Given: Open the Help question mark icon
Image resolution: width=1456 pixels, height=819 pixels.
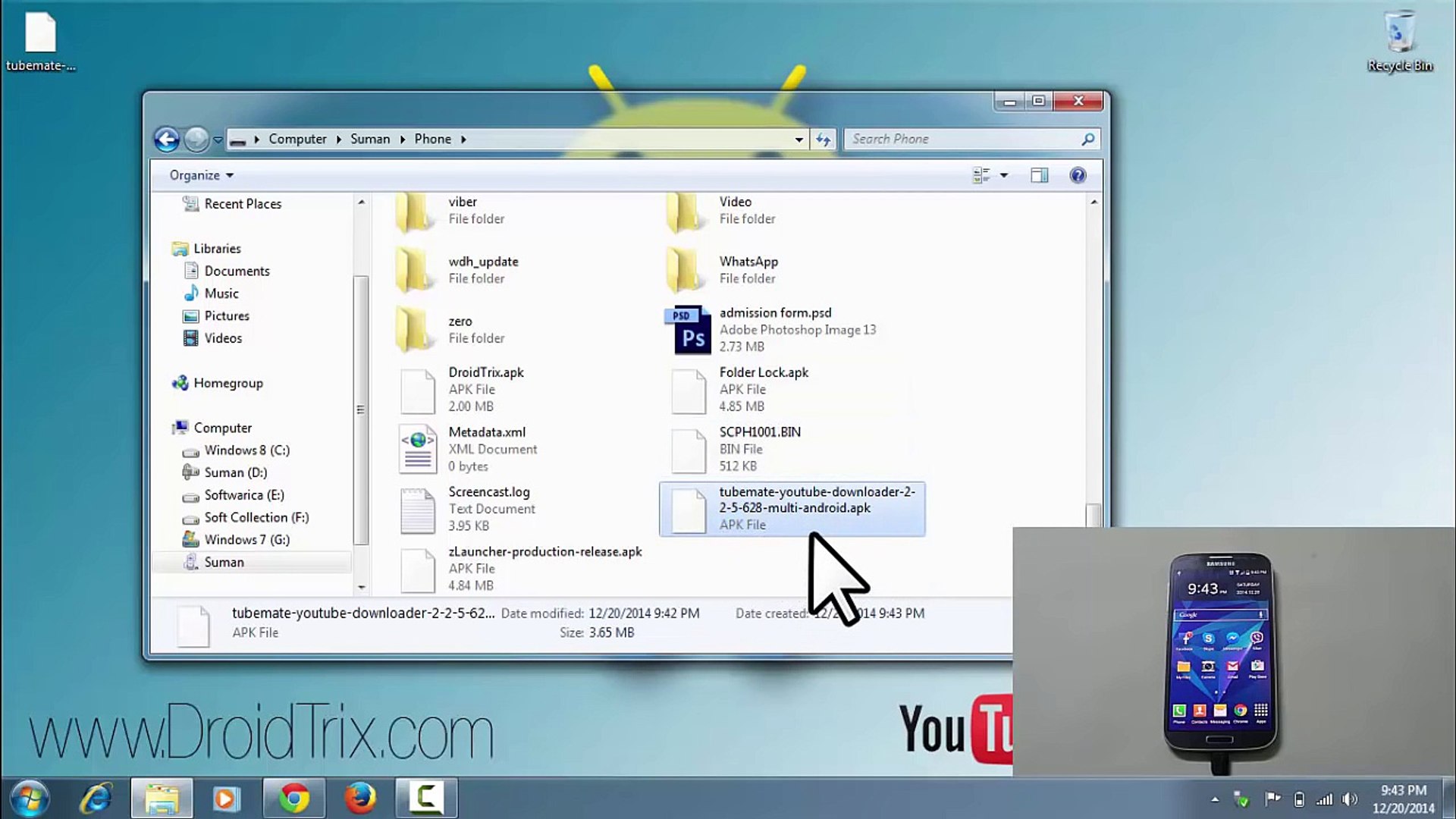Looking at the screenshot, I should tap(1078, 175).
